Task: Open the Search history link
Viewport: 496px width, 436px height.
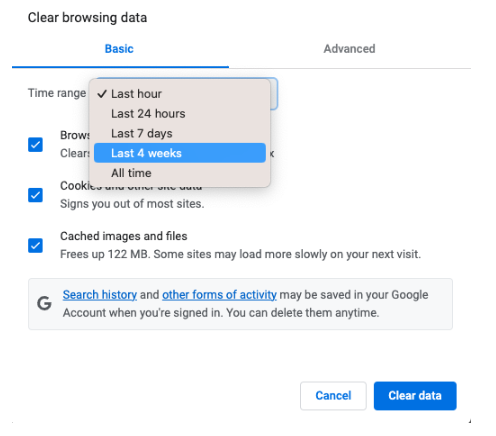Action: [x=100, y=295]
